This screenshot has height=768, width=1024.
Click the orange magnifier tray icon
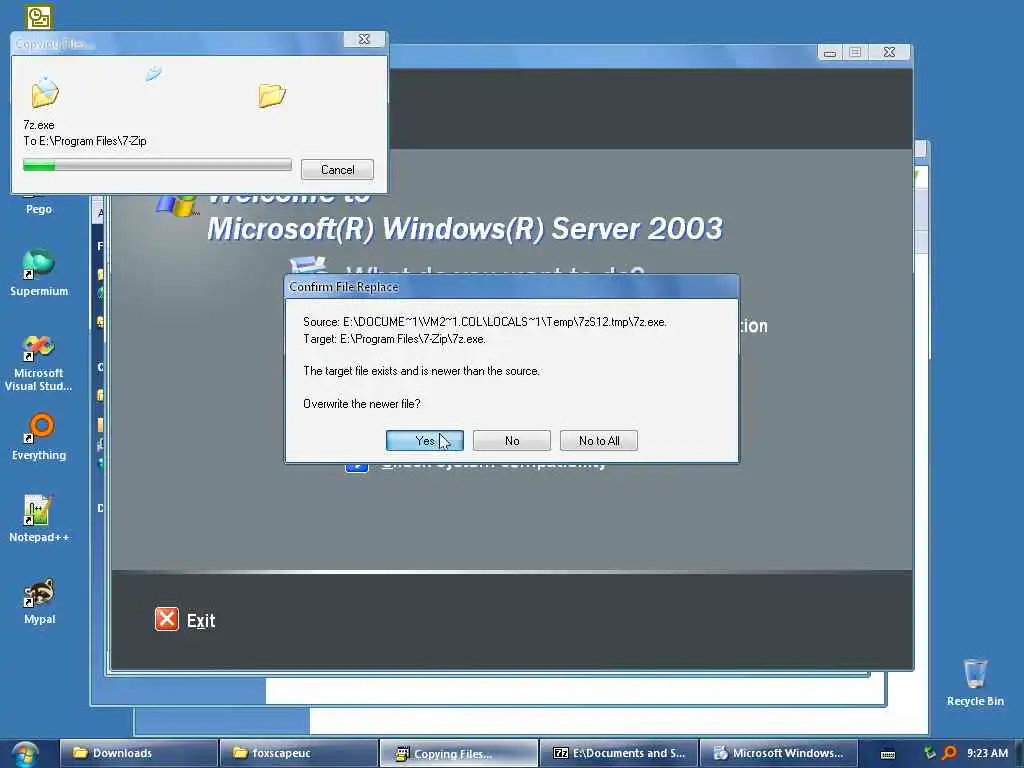949,753
